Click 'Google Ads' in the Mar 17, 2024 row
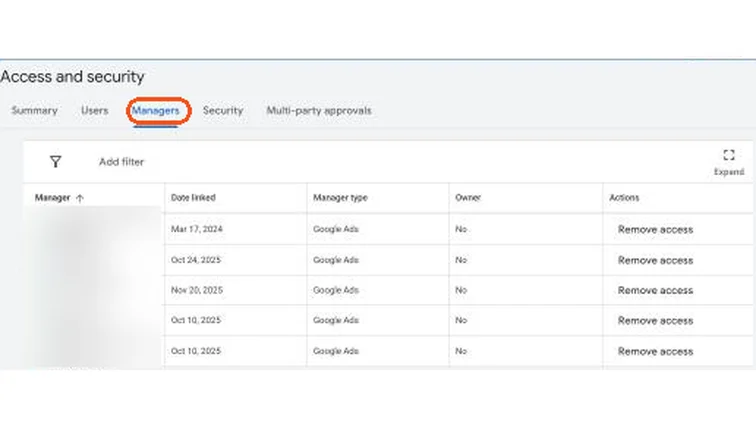Image resolution: width=756 pixels, height=426 pixels. click(x=336, y=229)
